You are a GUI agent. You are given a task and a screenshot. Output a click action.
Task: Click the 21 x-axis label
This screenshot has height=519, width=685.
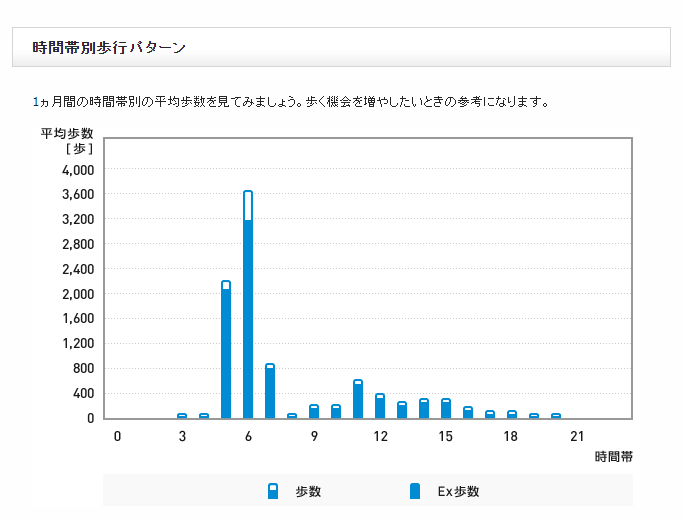[577, 436]
